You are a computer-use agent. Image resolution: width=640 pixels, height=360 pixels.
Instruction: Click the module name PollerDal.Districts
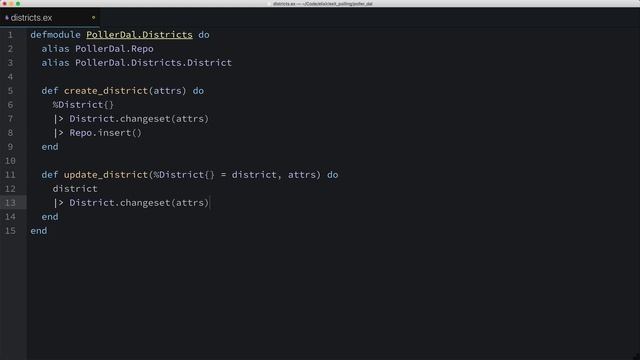[x=139, y=35]
